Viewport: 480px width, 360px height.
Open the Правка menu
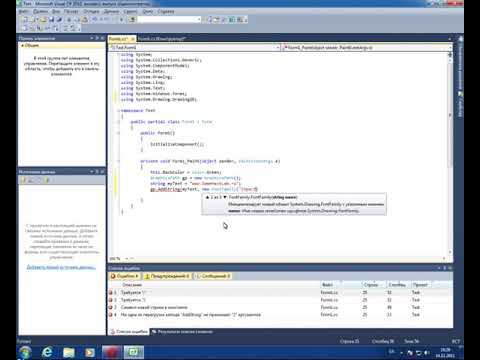pos(41,12)
